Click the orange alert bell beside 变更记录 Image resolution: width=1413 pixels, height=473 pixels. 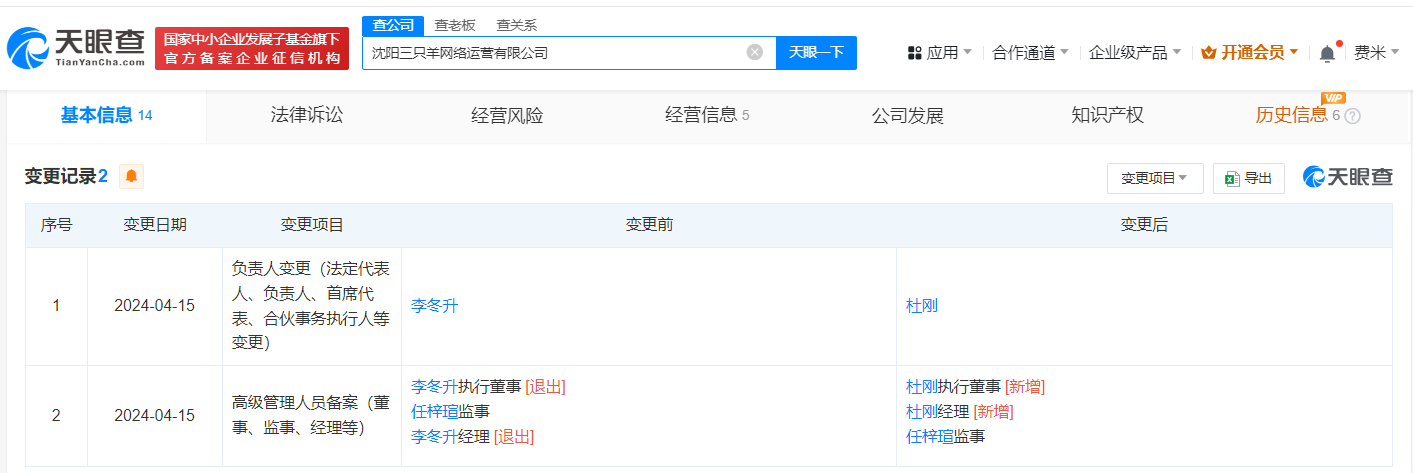132,177
